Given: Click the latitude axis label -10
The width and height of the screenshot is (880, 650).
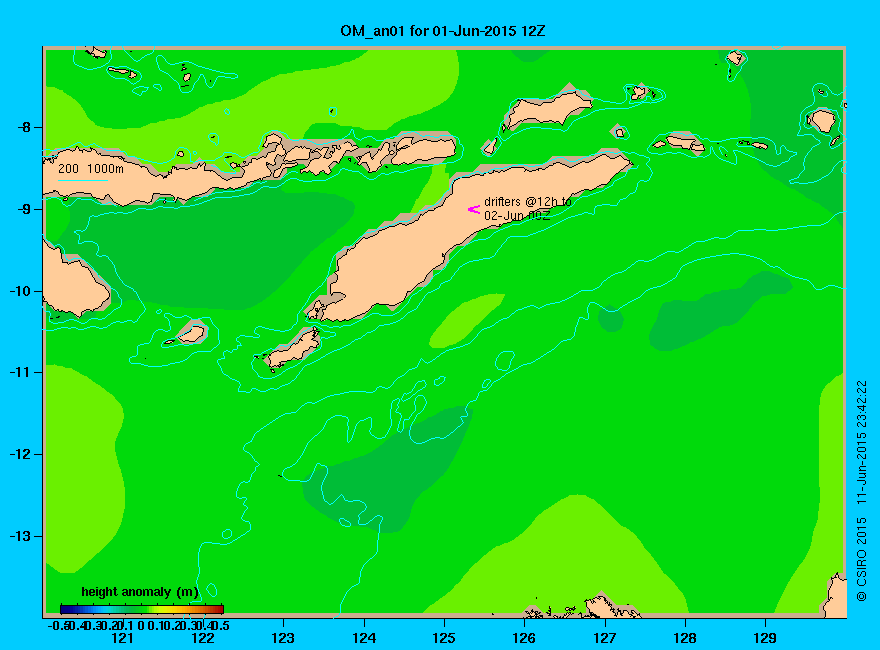Looking at the screenshot, I should coord(20,291).
